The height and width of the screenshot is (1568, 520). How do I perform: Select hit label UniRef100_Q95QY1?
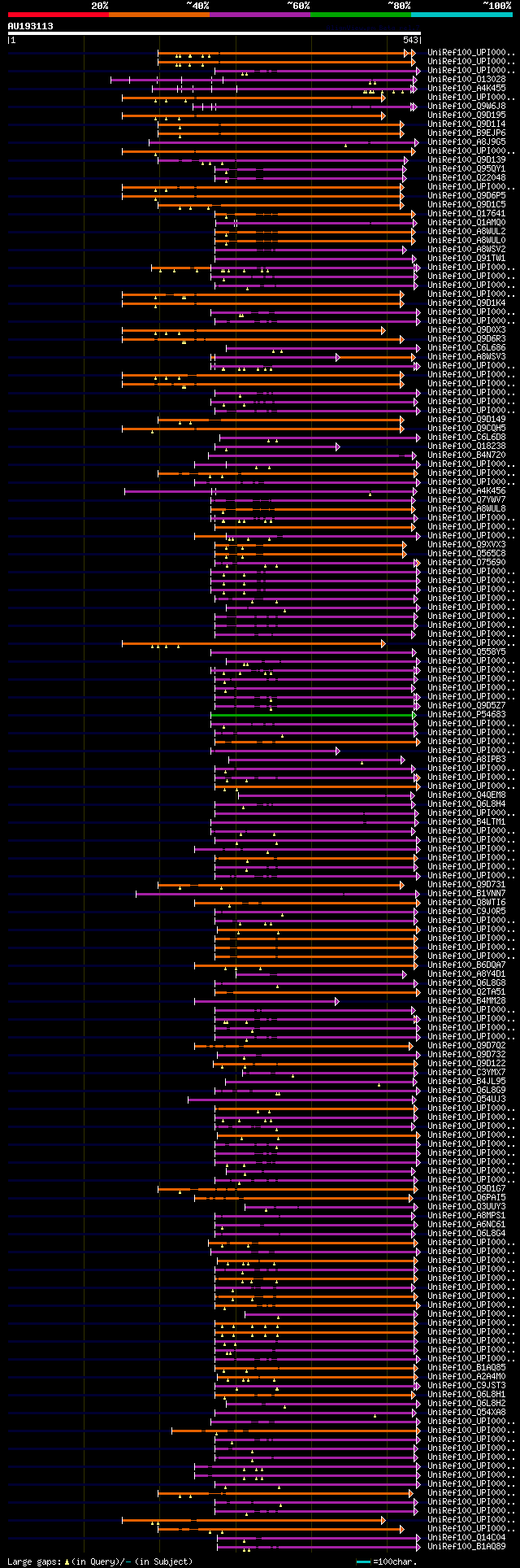point(466,168)
